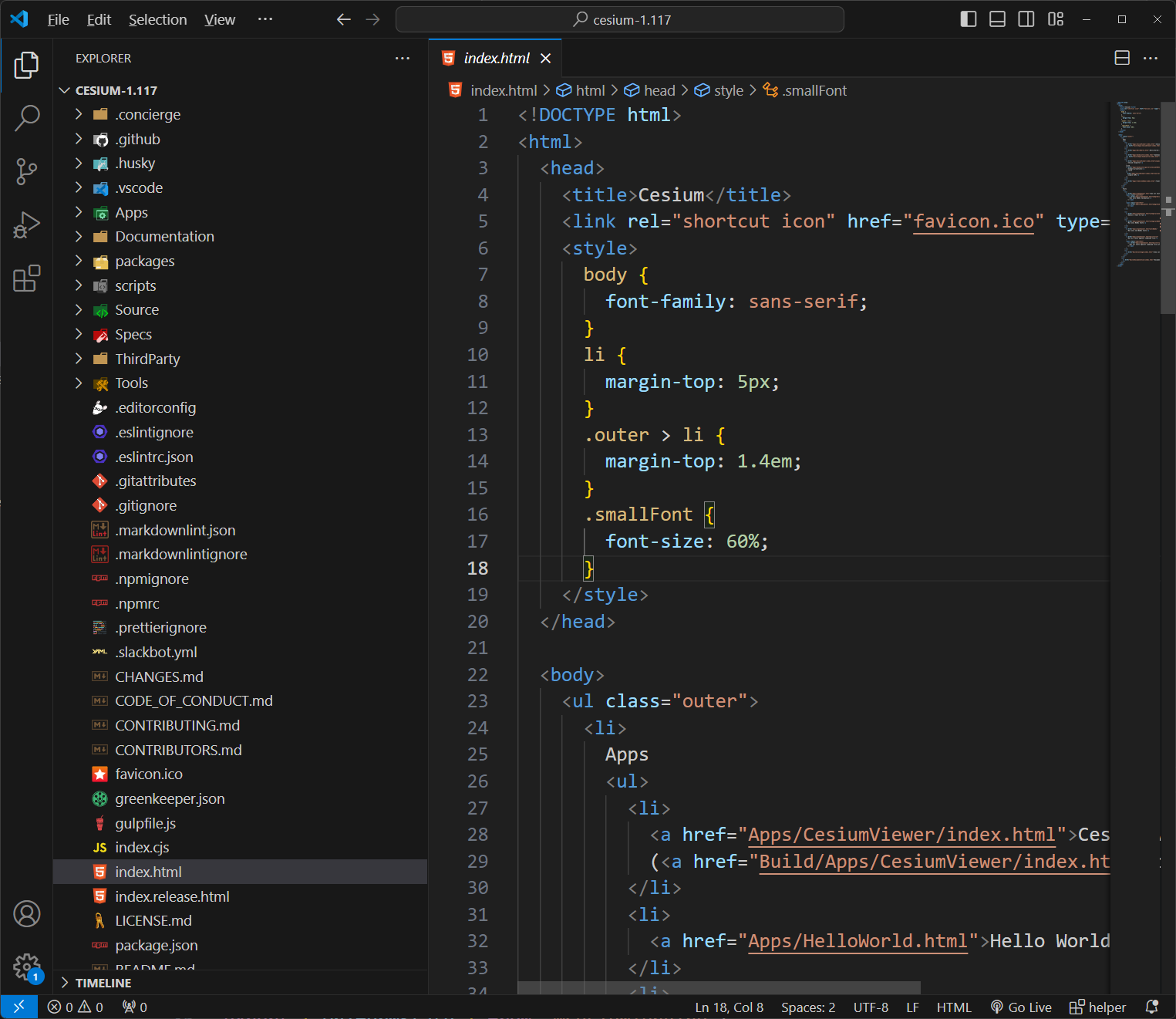This screenshot has width=1176, height=1019.
Task: Click the head breadcrumb item
Action: (x=649, y=90)
